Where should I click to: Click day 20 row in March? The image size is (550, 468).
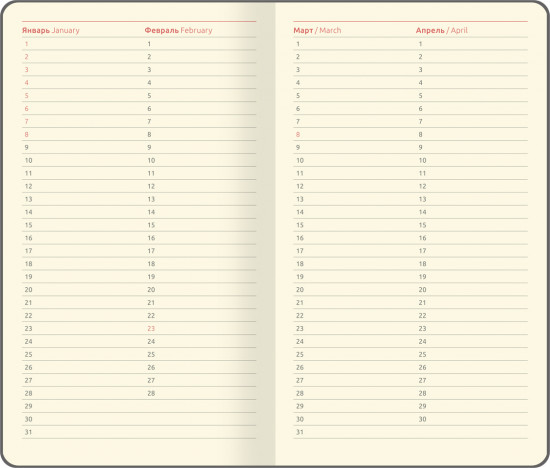355,290
